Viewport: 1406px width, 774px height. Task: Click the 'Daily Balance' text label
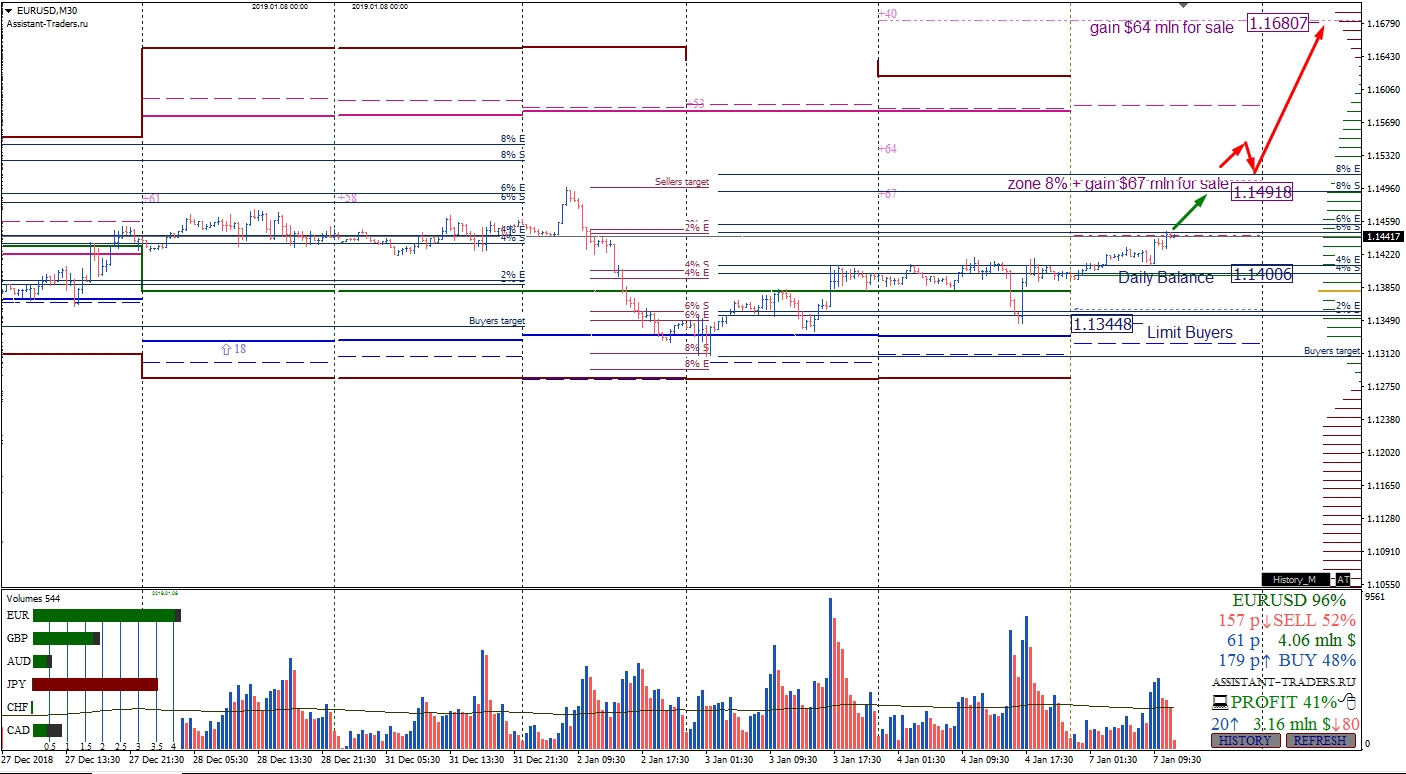1166,277
